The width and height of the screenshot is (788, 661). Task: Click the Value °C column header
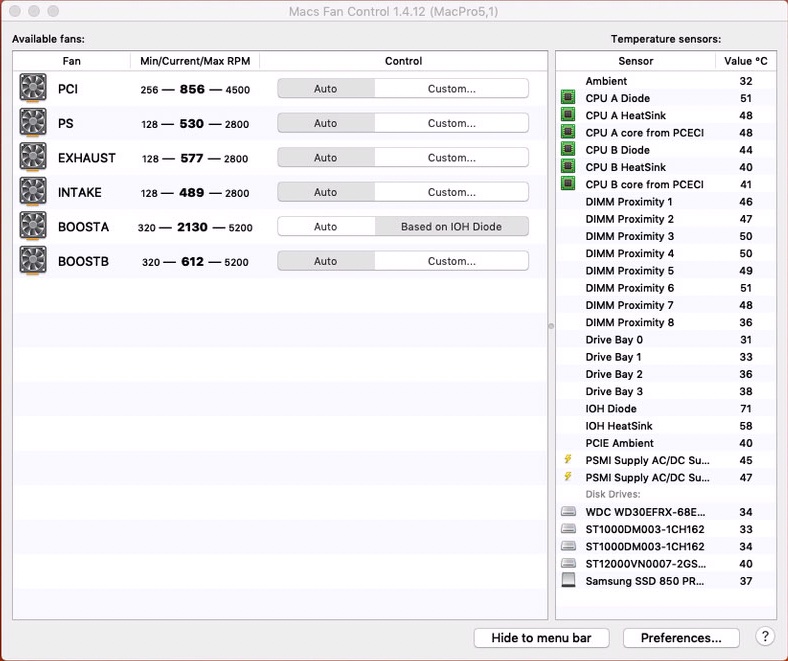click(x=745, y=61)
